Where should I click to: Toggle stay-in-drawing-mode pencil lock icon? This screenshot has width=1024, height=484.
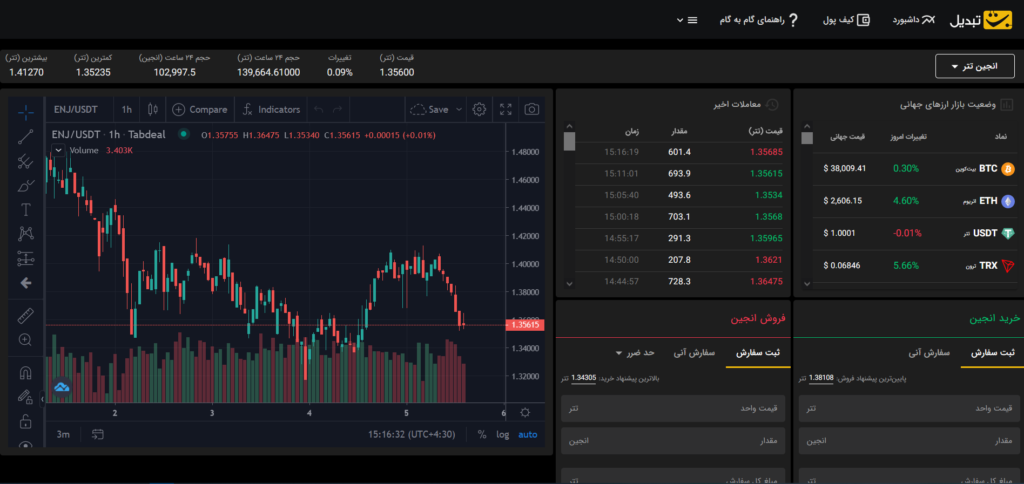coord(25,397)
